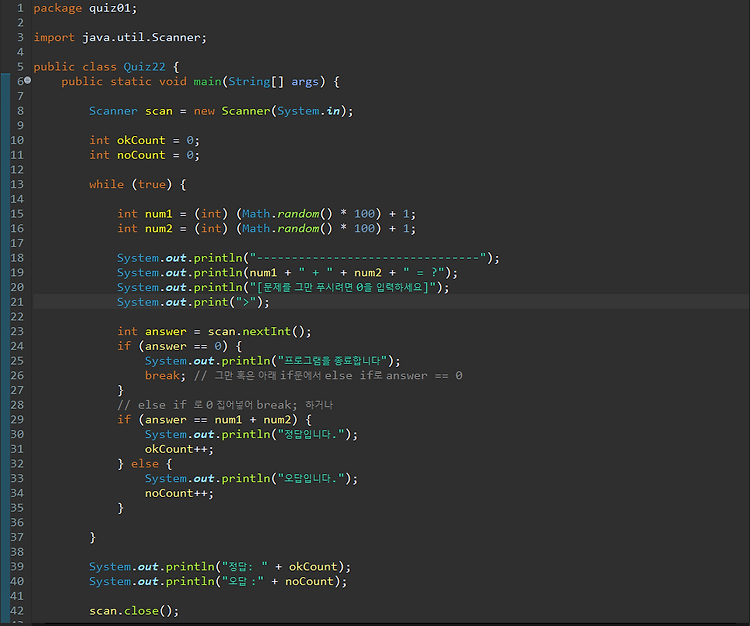This screenshot has height=626, width=750.
Task: Click the 'okCount++;' statement
Action: [x=179, y=450]
